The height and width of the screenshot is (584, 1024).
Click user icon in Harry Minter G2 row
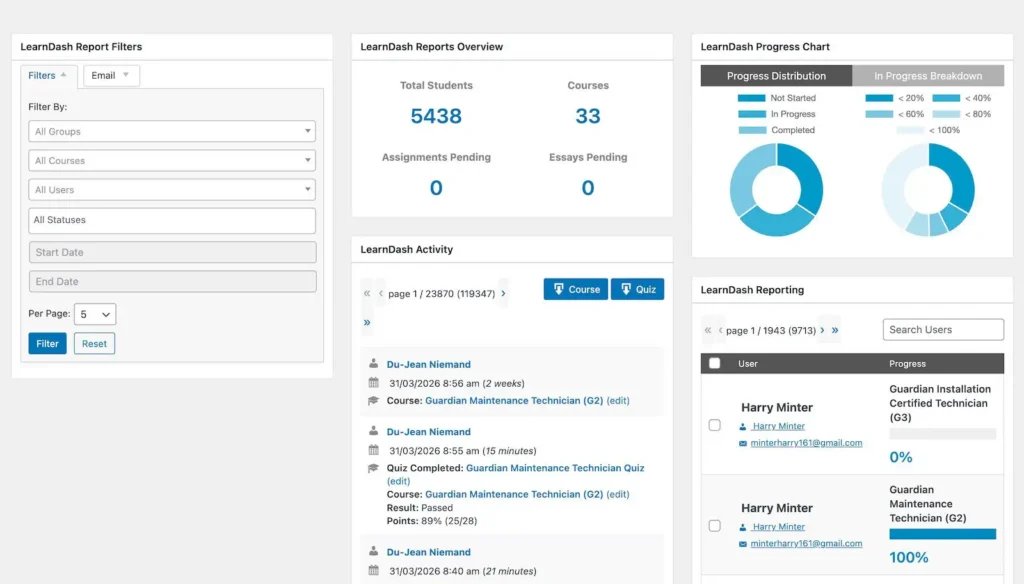tap(743, 527)
